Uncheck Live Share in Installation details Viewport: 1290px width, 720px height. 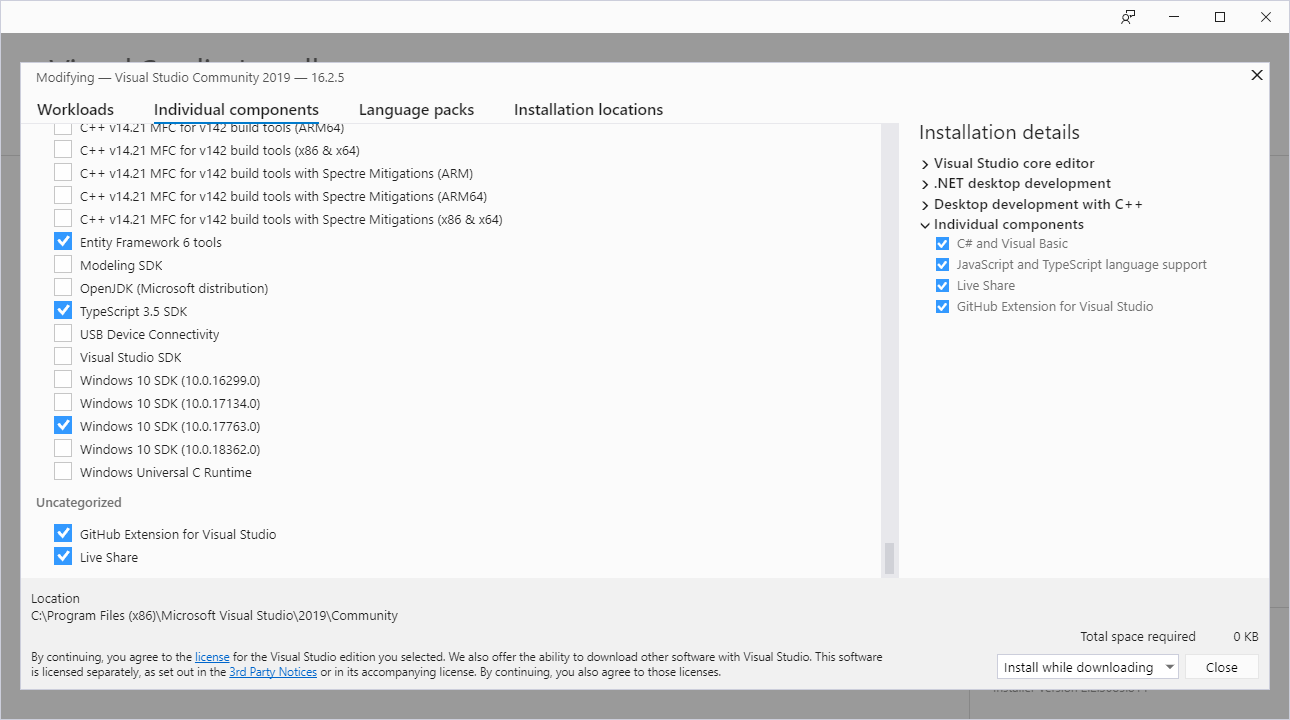pos(942,286)
